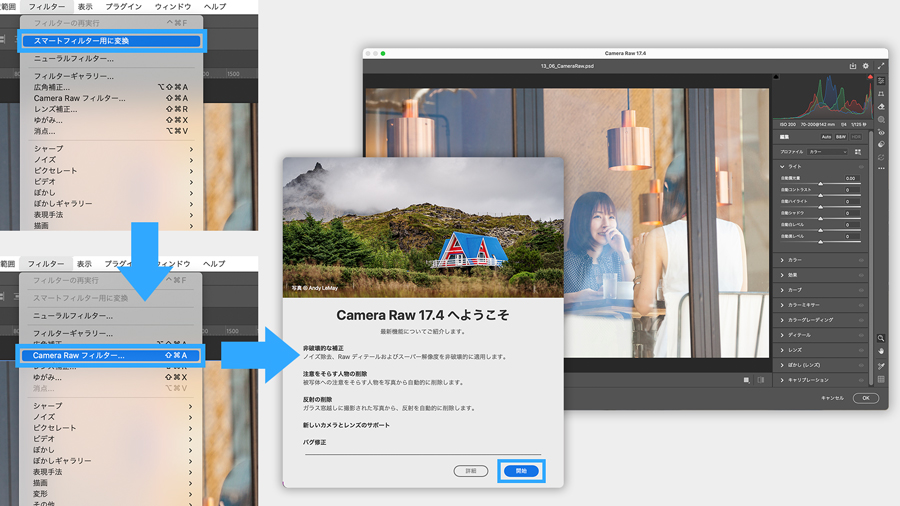Image resolution: width=900 pixels, height=506 pixels.
Task: Toggle visibility eye of カーブ panel
Action: (x=861, y=290)
